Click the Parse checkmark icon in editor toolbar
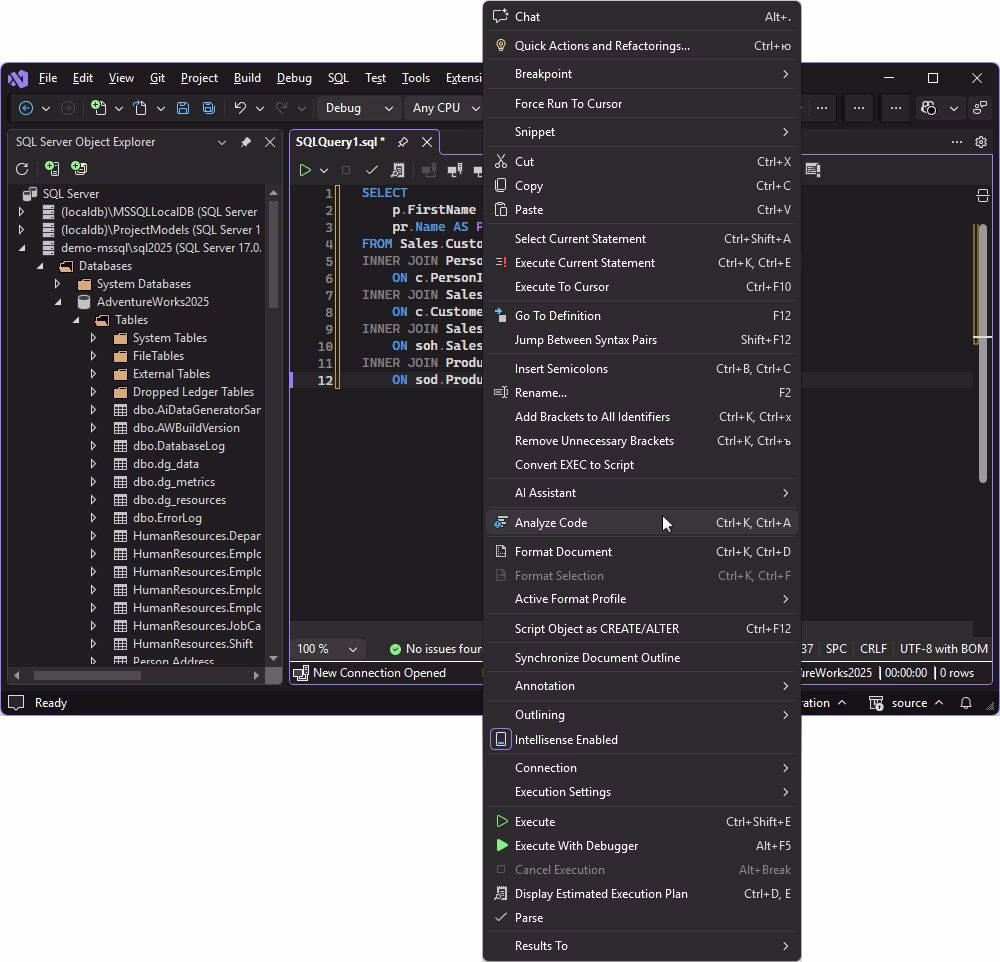The width and height of the screenshot is (1000, 962). click(372, 170)
